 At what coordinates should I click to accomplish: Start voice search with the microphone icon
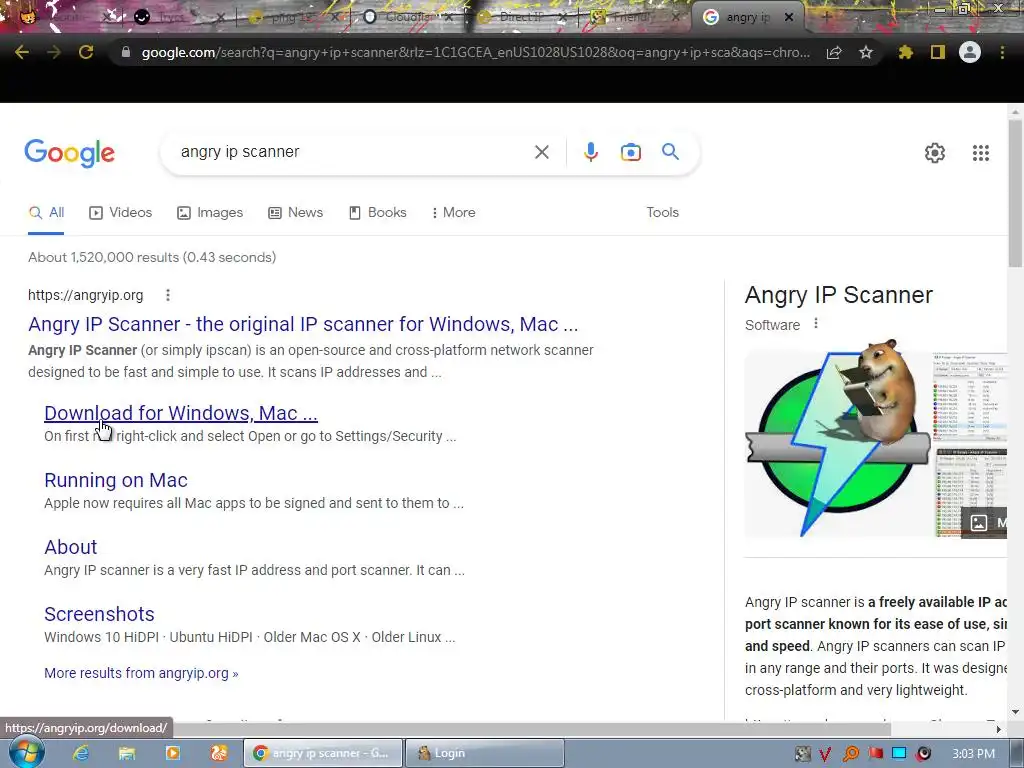pos(590,152)
